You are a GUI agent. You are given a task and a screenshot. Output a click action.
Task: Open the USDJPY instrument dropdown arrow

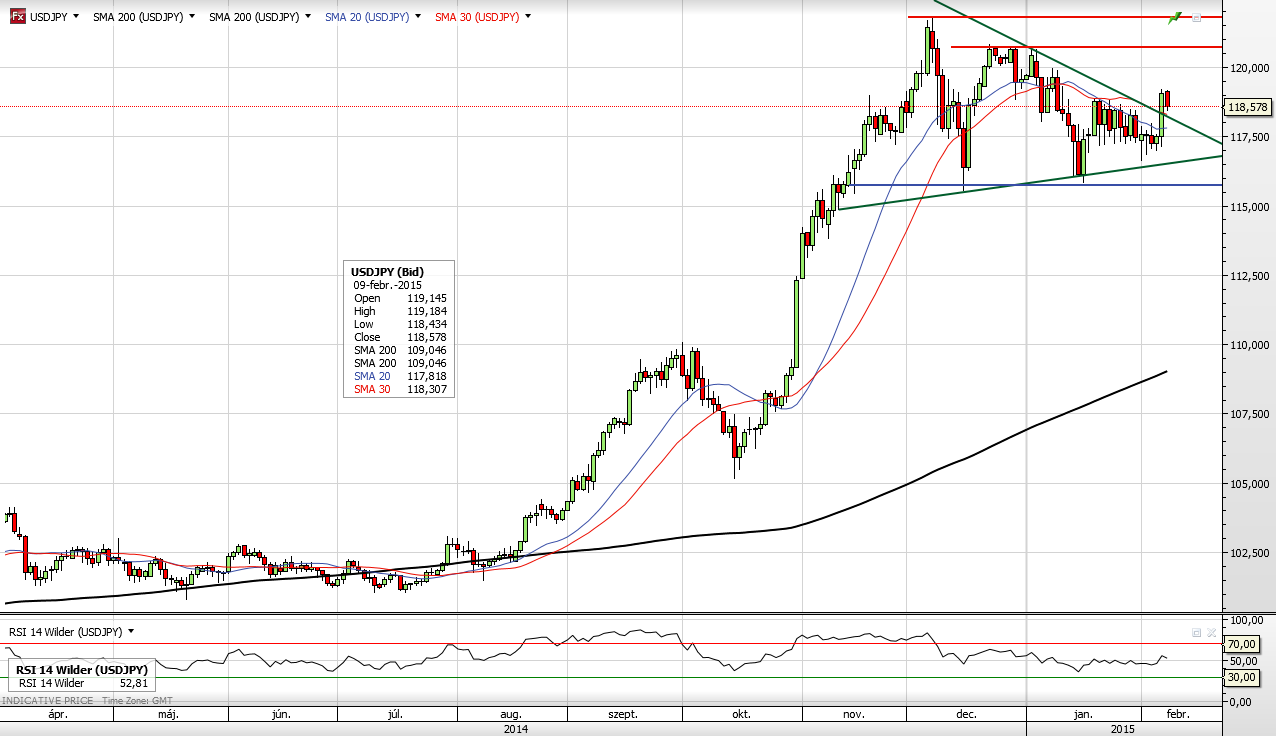point(76,17)
